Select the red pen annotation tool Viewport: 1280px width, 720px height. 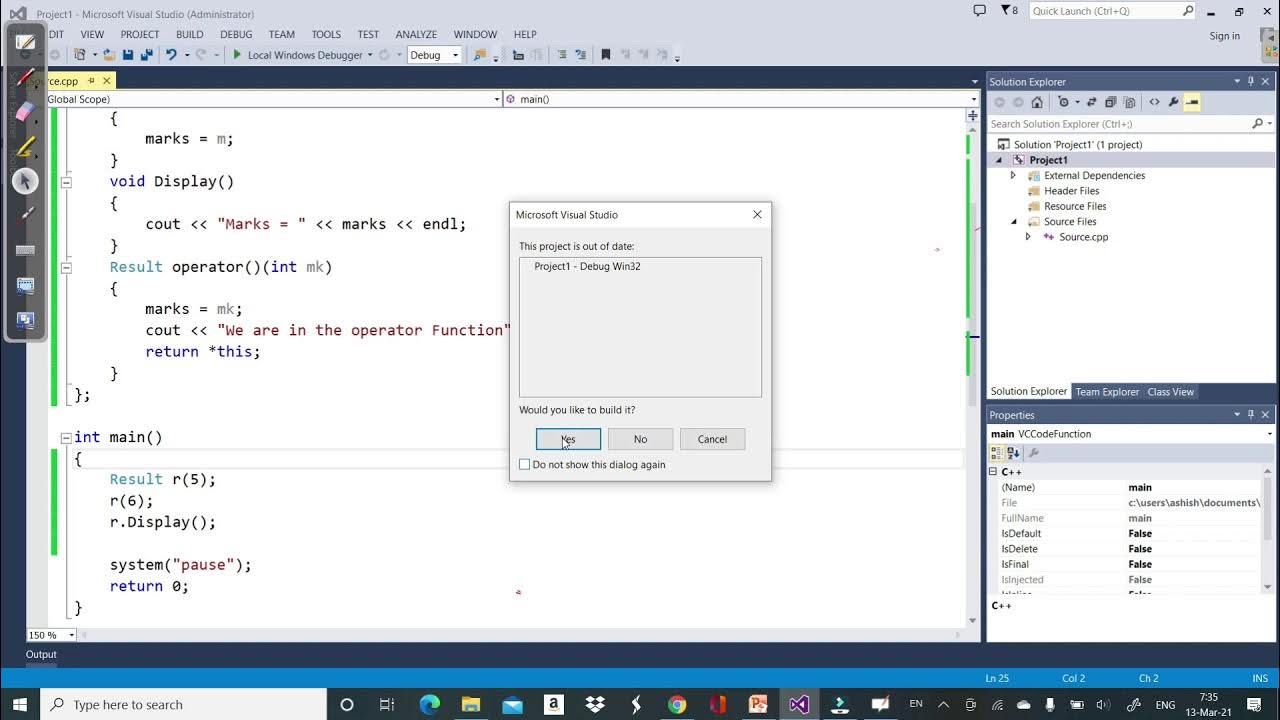[26, 77]
